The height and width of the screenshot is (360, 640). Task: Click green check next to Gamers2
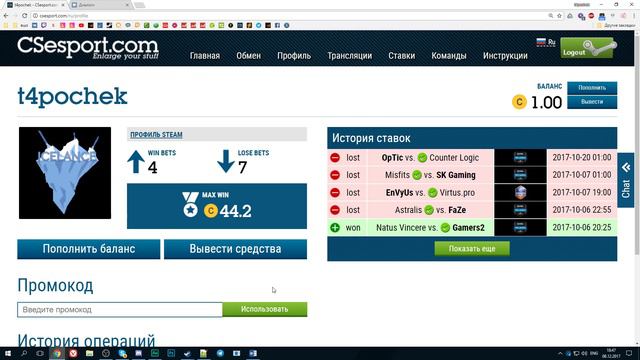445,228
